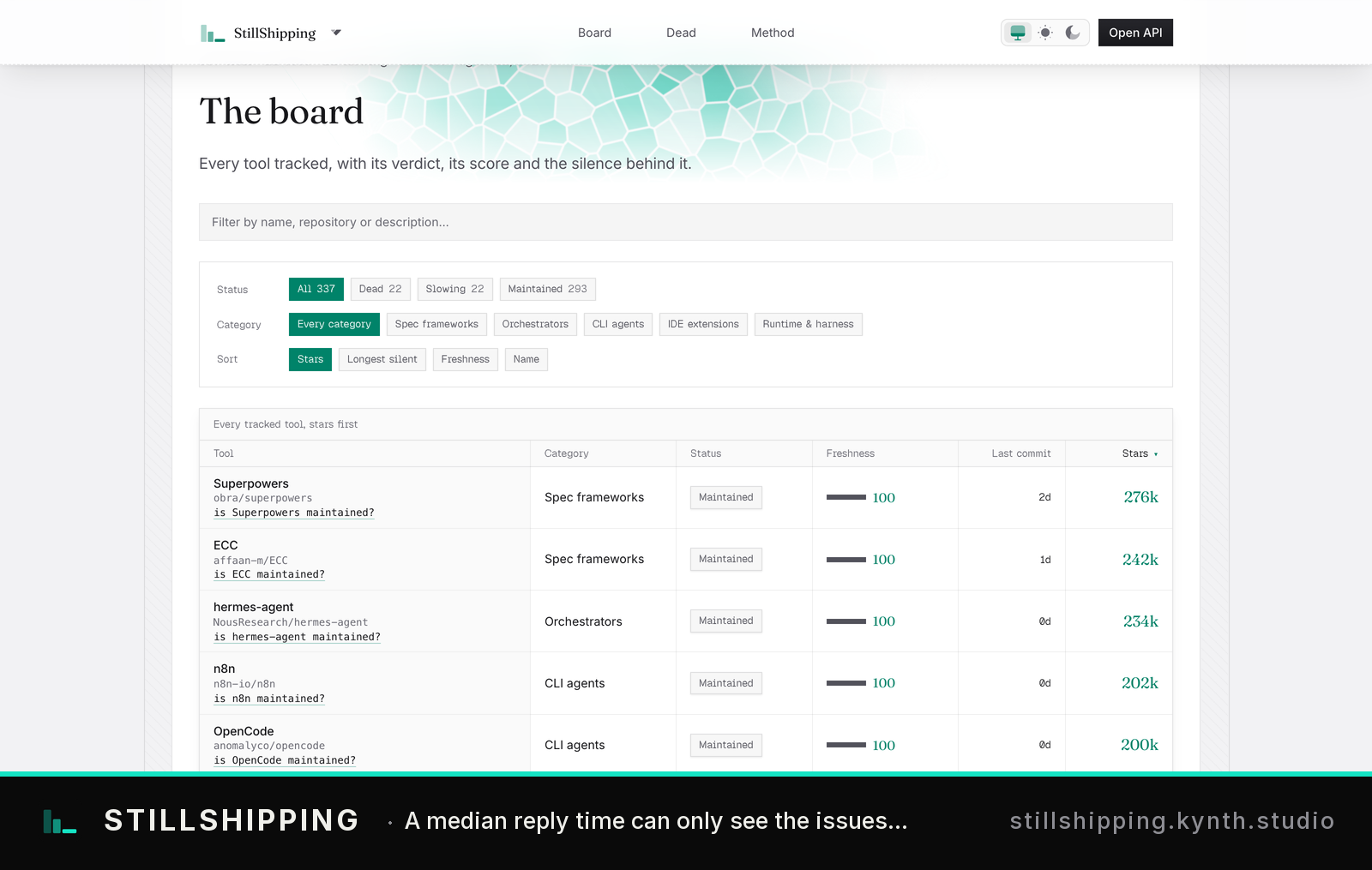
Task: Filter category by IDE extensions
Action: tap(704, 324)
